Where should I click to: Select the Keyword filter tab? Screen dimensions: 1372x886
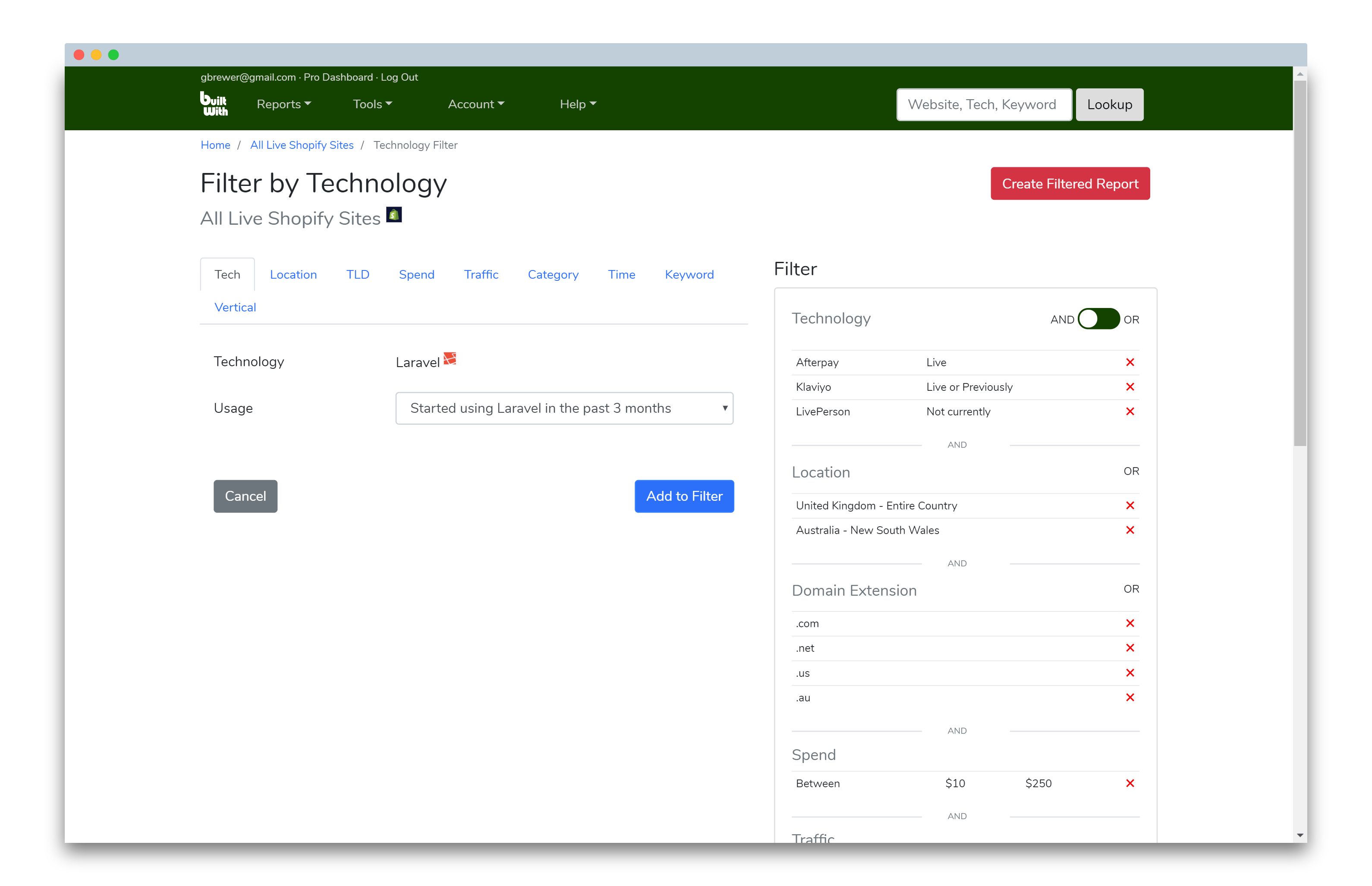coord(689,273)
